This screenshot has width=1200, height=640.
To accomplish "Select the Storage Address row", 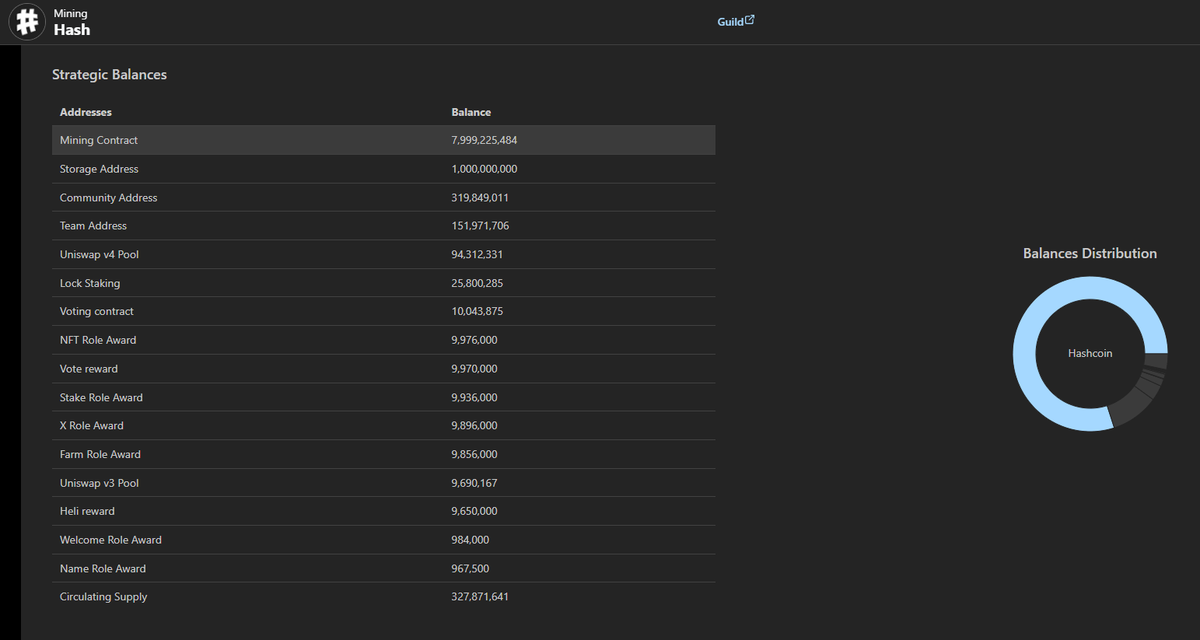I will (383, 169).
